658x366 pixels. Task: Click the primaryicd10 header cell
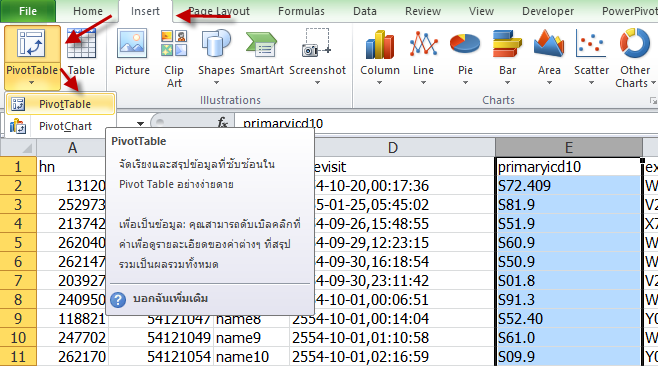569,167
